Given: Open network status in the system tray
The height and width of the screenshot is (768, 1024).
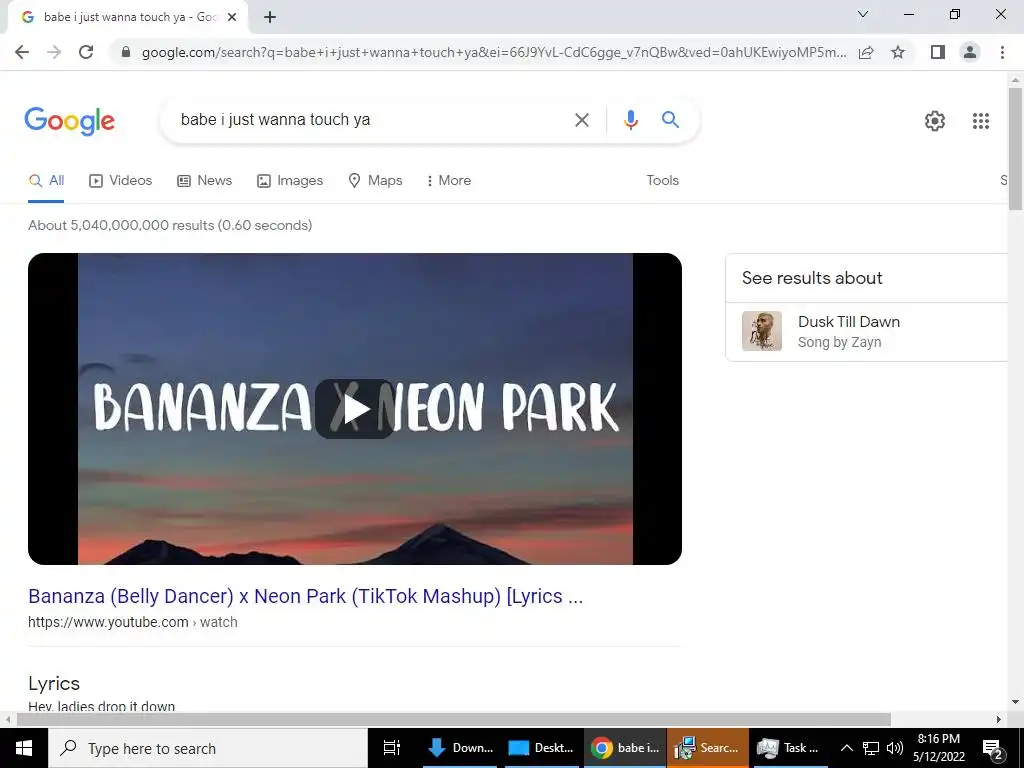Looking at the screenshot, I should tap(871, 748).
